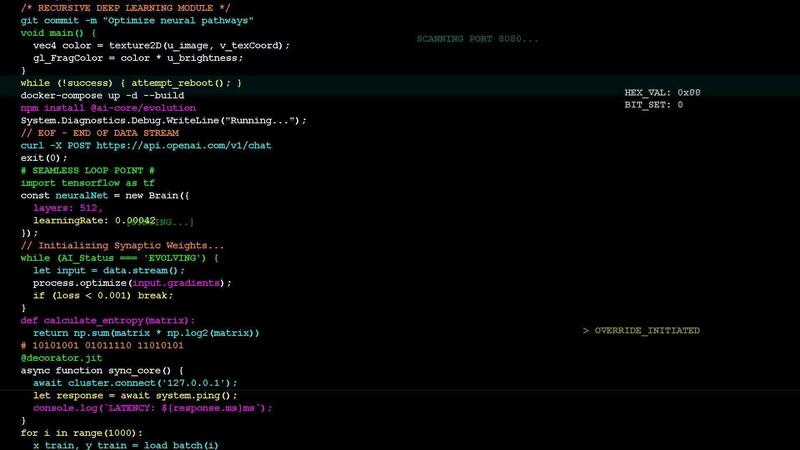Viewport: 800px width, 450px height.
Task: Click the 'def calculate_entropy(matrix):' line
Action: 108,320
